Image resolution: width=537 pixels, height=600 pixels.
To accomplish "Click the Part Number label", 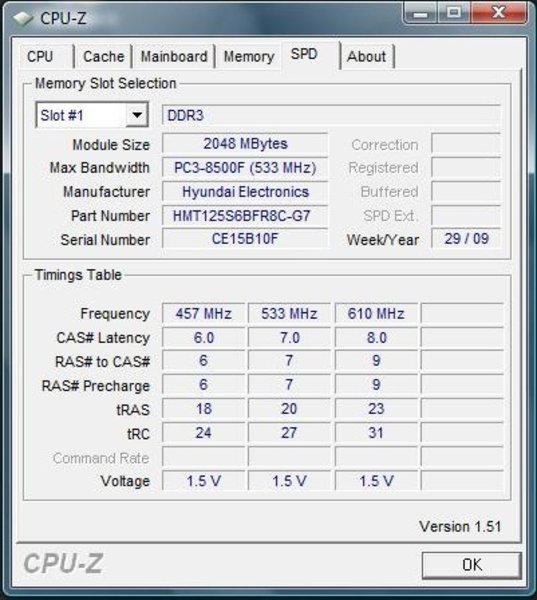I will coord(110,216).
